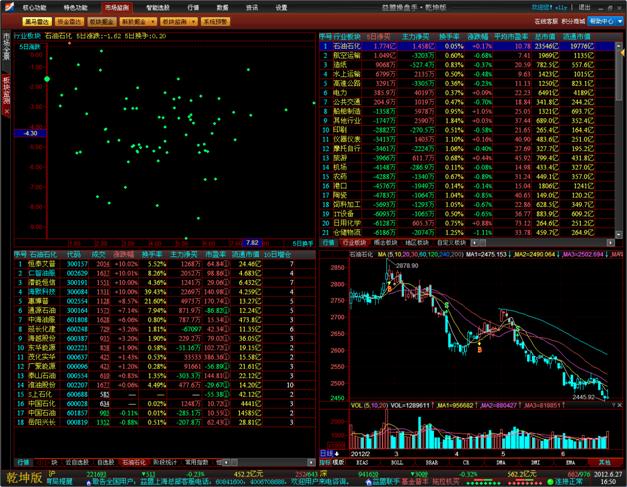This screenshot has height=487, width=627.
Task: Switch to the 行业板块 tab under the industry table
Action: coord(354,243)
